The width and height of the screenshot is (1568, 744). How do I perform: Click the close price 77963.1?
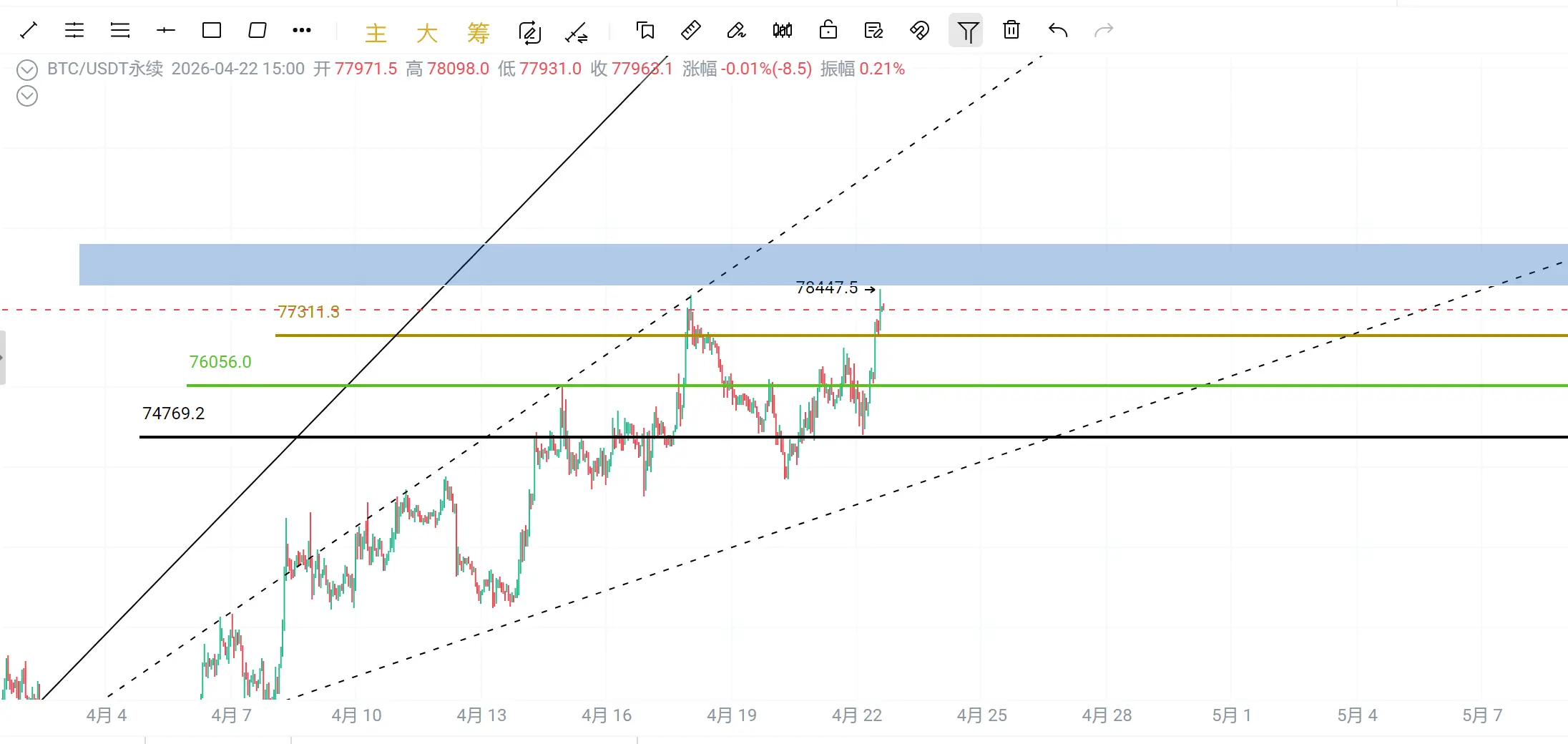point(642,69)
